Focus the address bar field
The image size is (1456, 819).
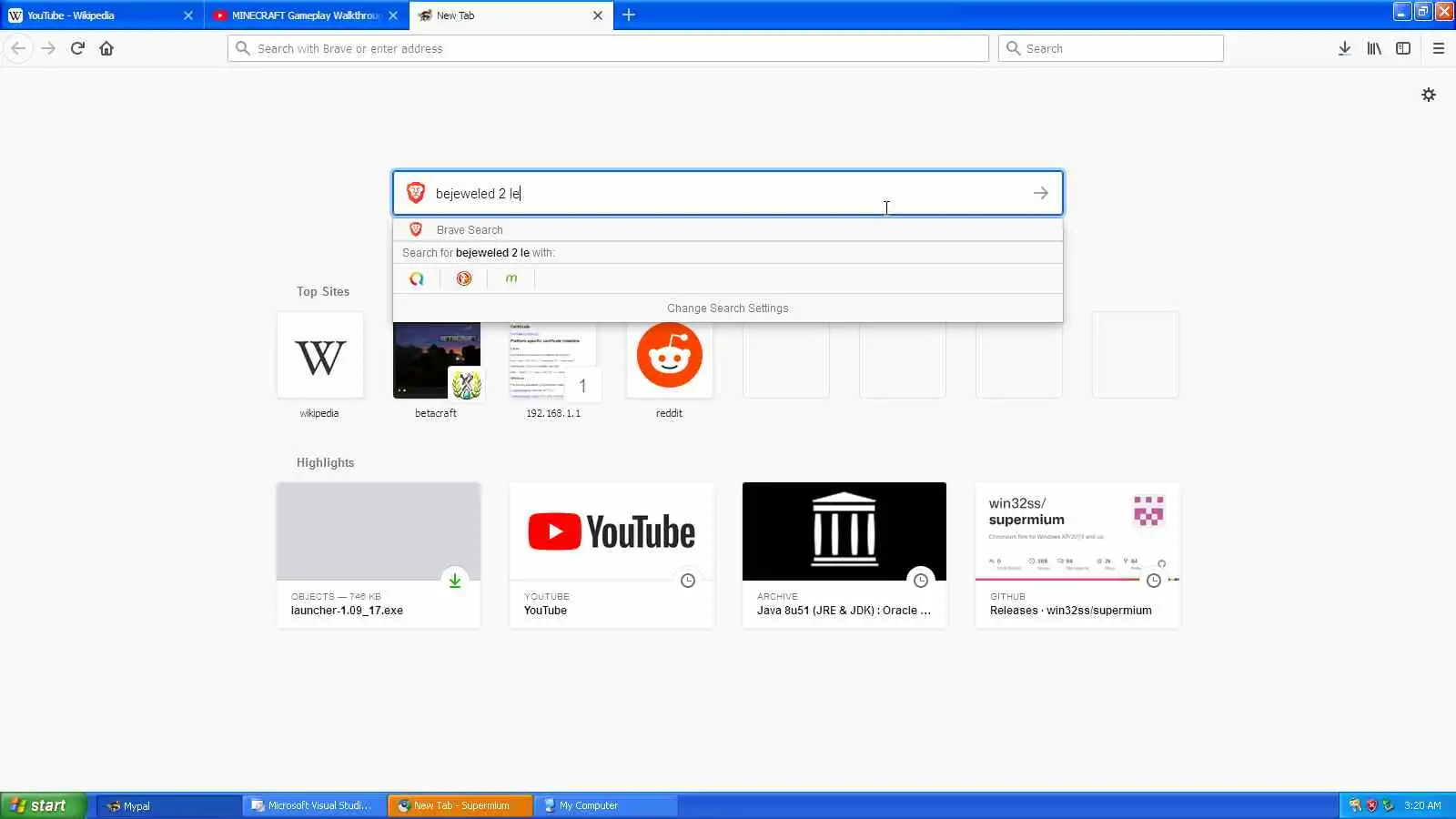608,48
